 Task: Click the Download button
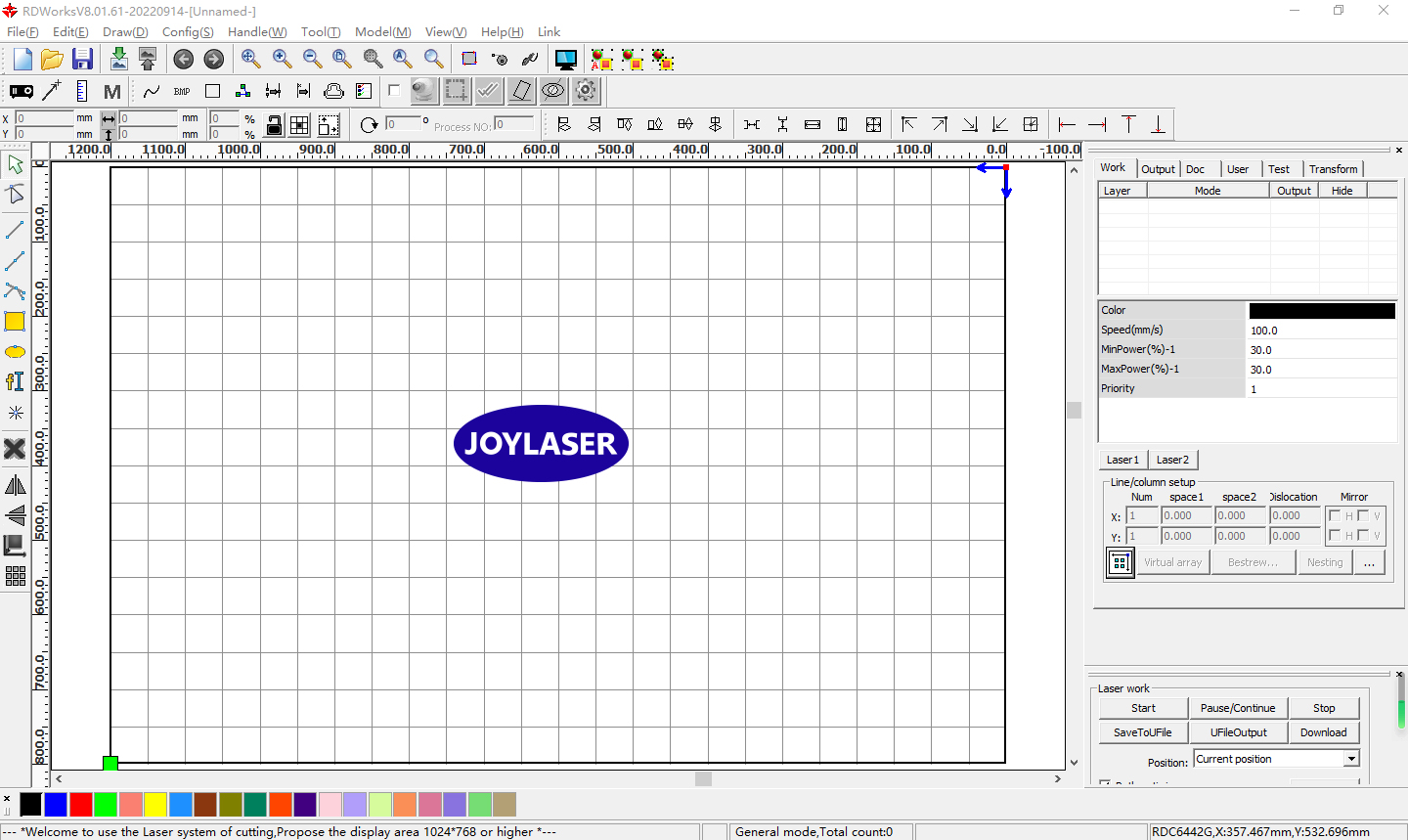click(x=1324, y=732)
